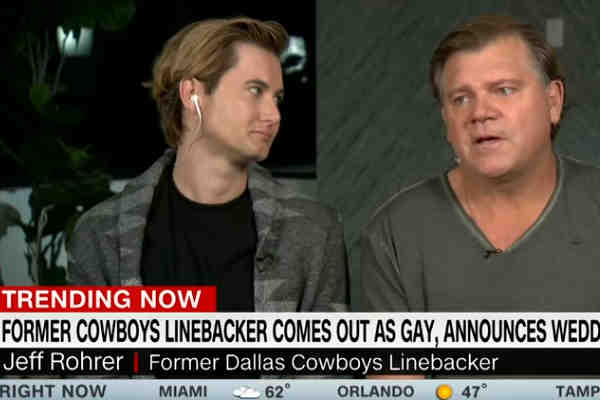Click the 62° Miami temperature

(277, 392)
